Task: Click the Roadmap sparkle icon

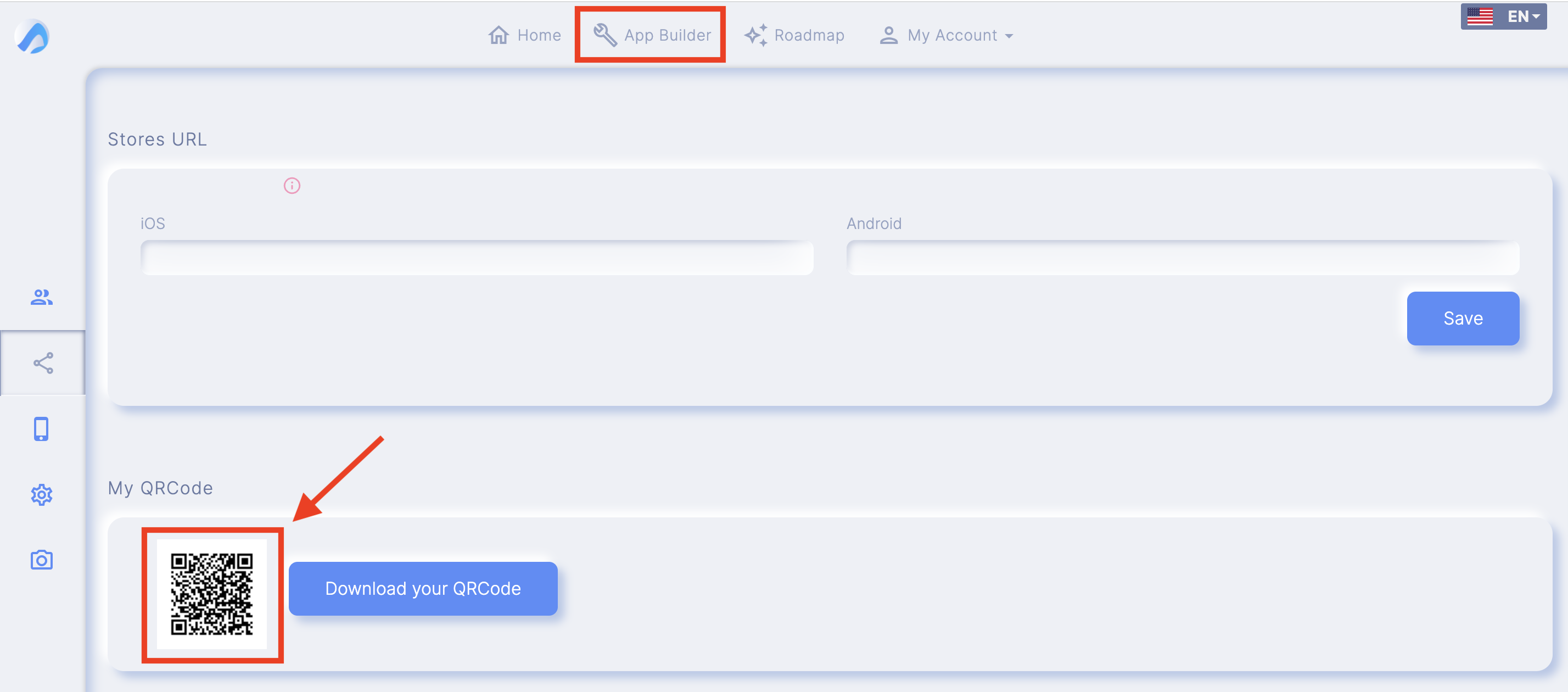Action: [x=755, y=35]
